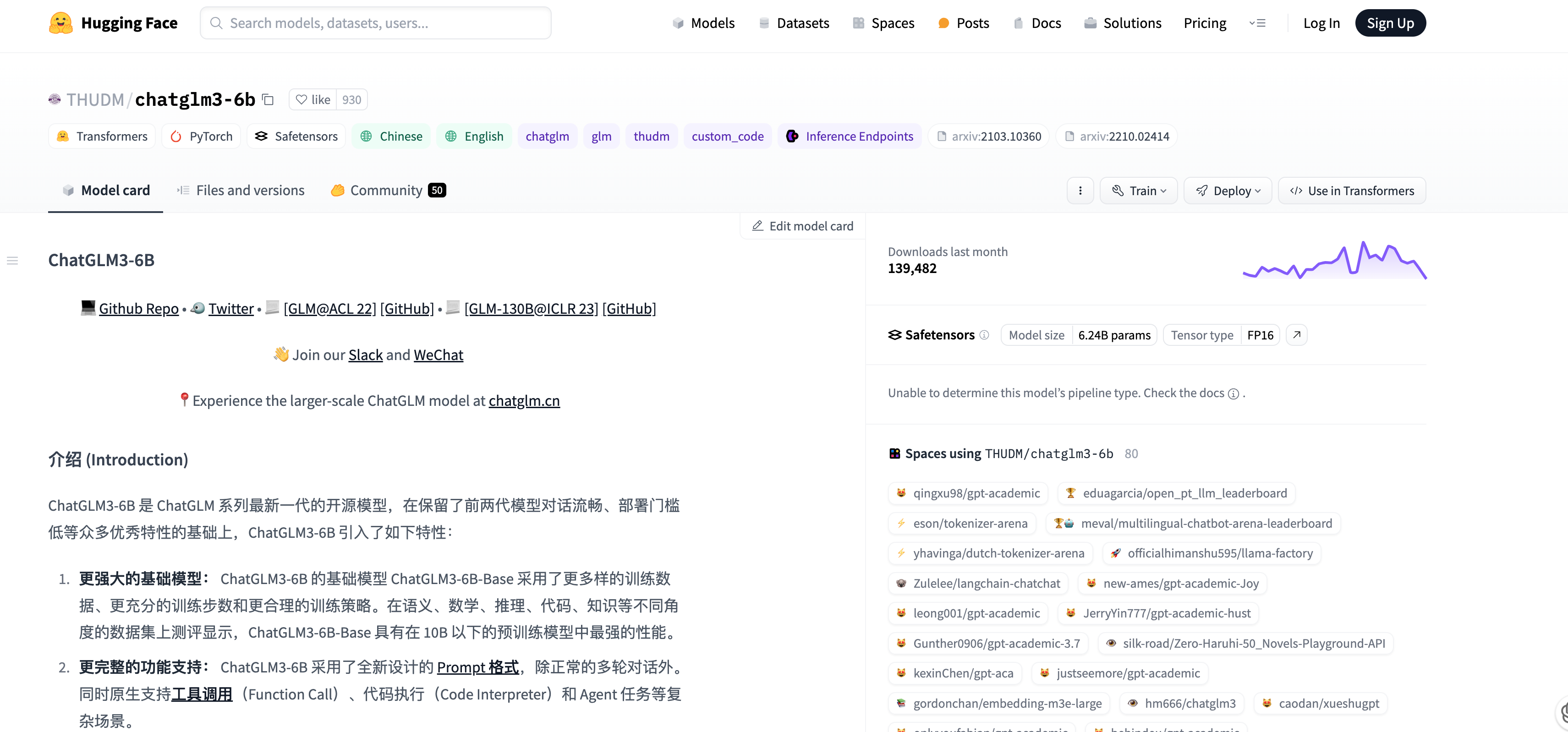Click Safetensors info icon
This screenshot has width=1568, height=732.
[x=984, y=335]
